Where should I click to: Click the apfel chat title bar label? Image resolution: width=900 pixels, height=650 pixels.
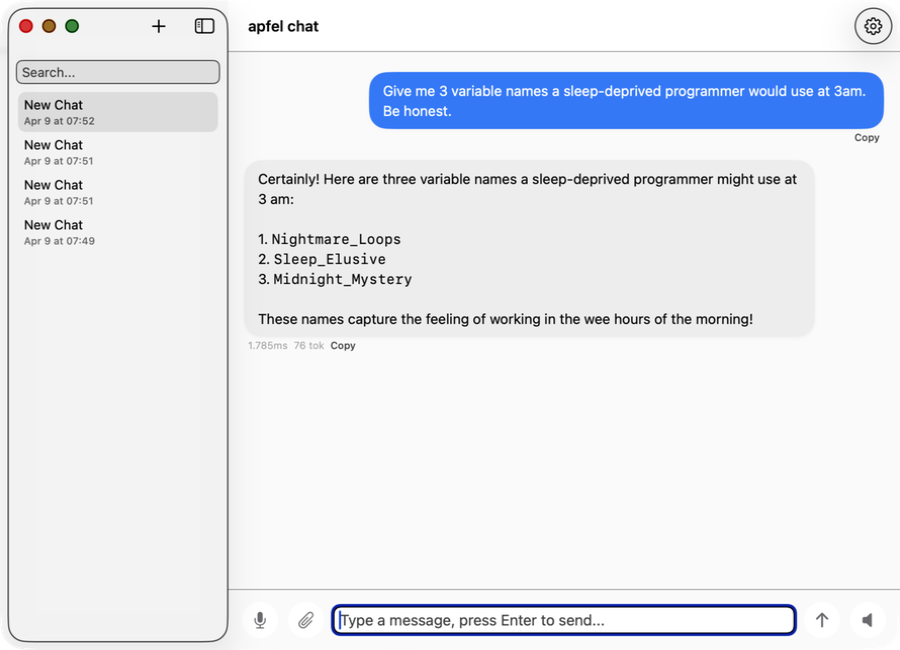pyautogui.click(x=283, y=26)
